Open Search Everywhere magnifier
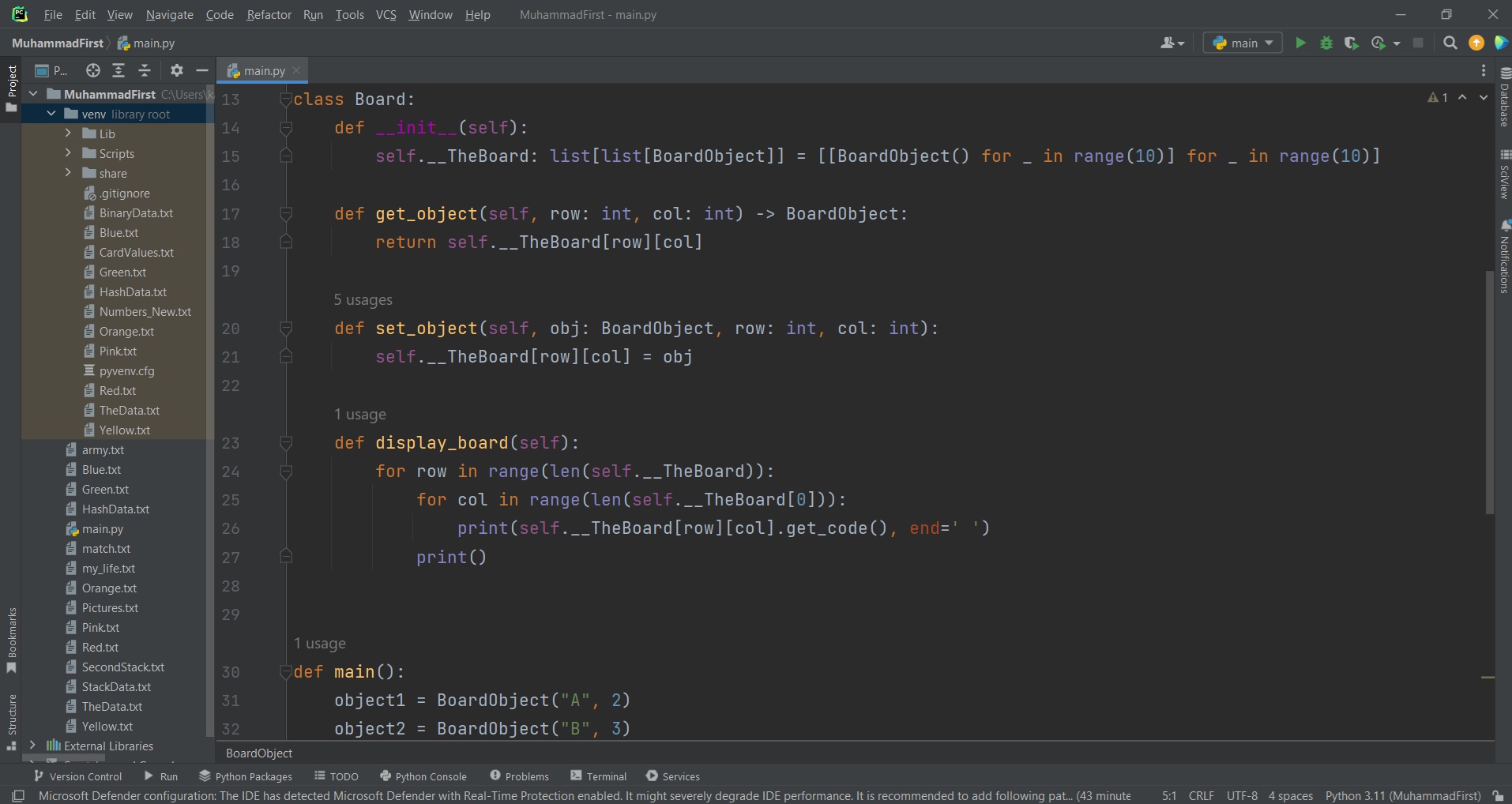 click(x=1450, y=43)
